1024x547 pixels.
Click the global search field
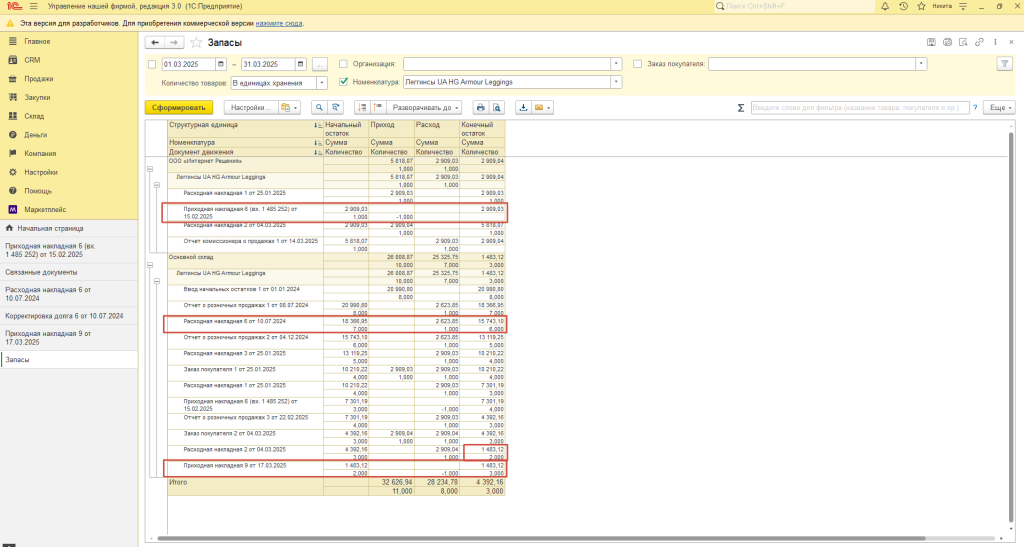[793, 7]
